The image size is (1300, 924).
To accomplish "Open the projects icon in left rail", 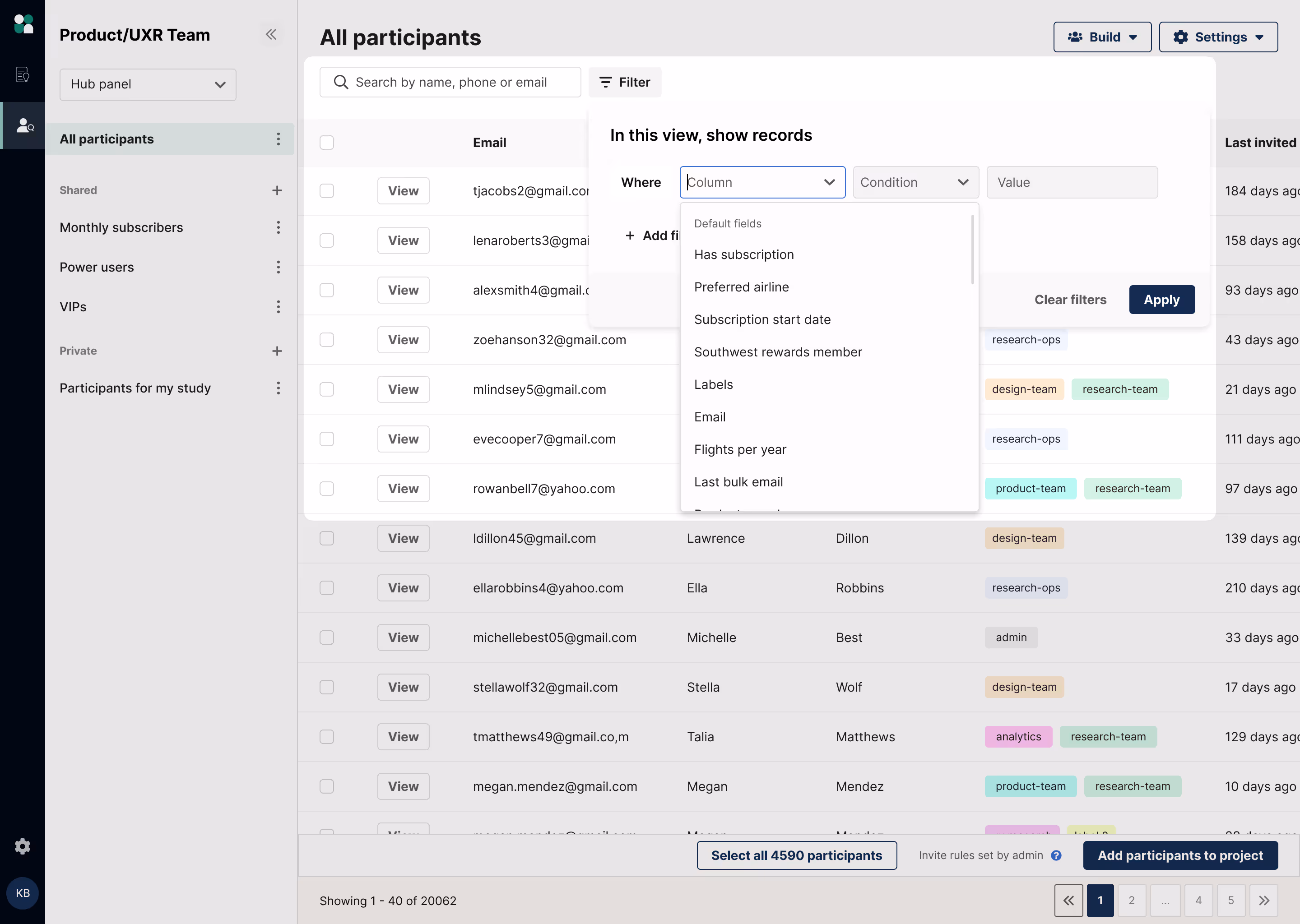I will click(x=22, y=74).
